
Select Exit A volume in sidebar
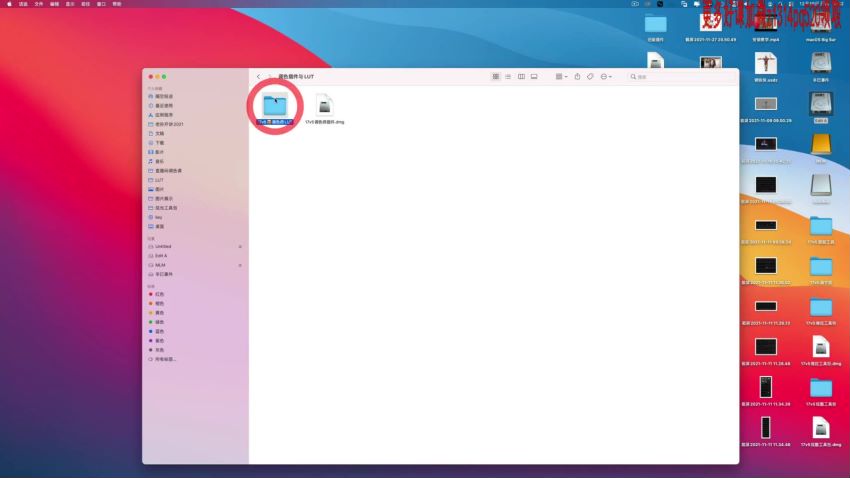(x=160, y=255)
